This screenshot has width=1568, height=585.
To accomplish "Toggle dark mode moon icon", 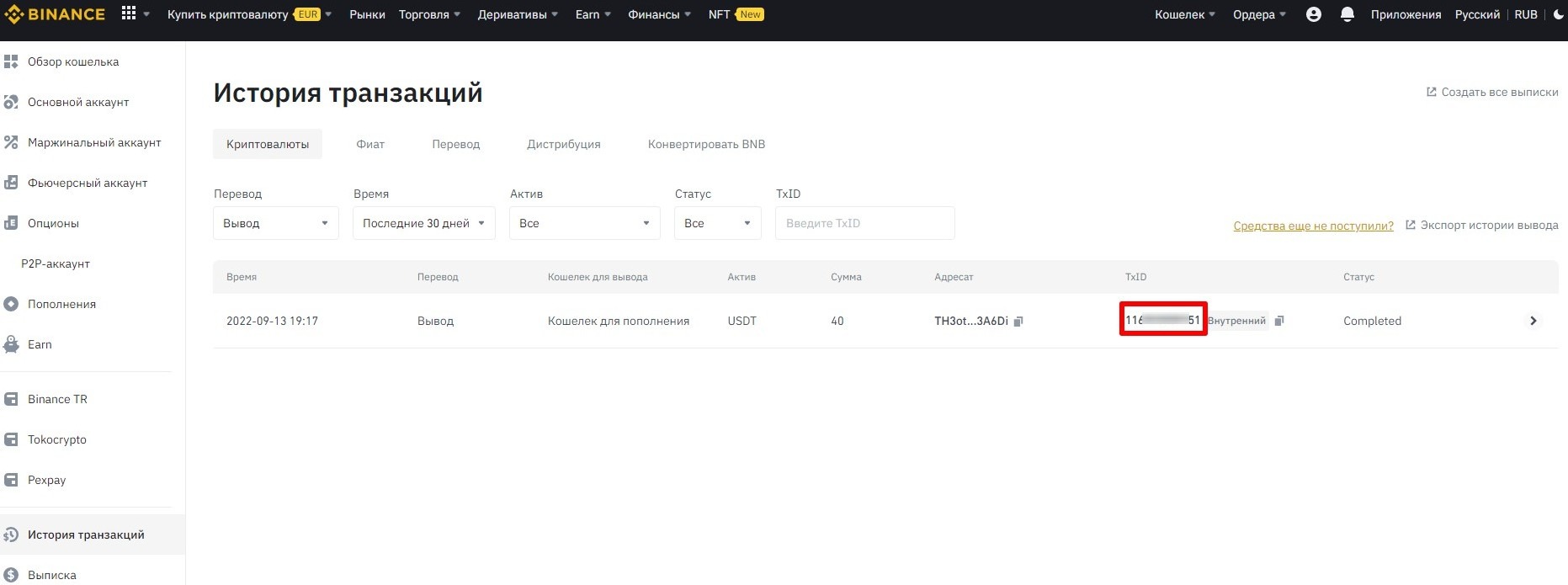I will pos(1558,14).
